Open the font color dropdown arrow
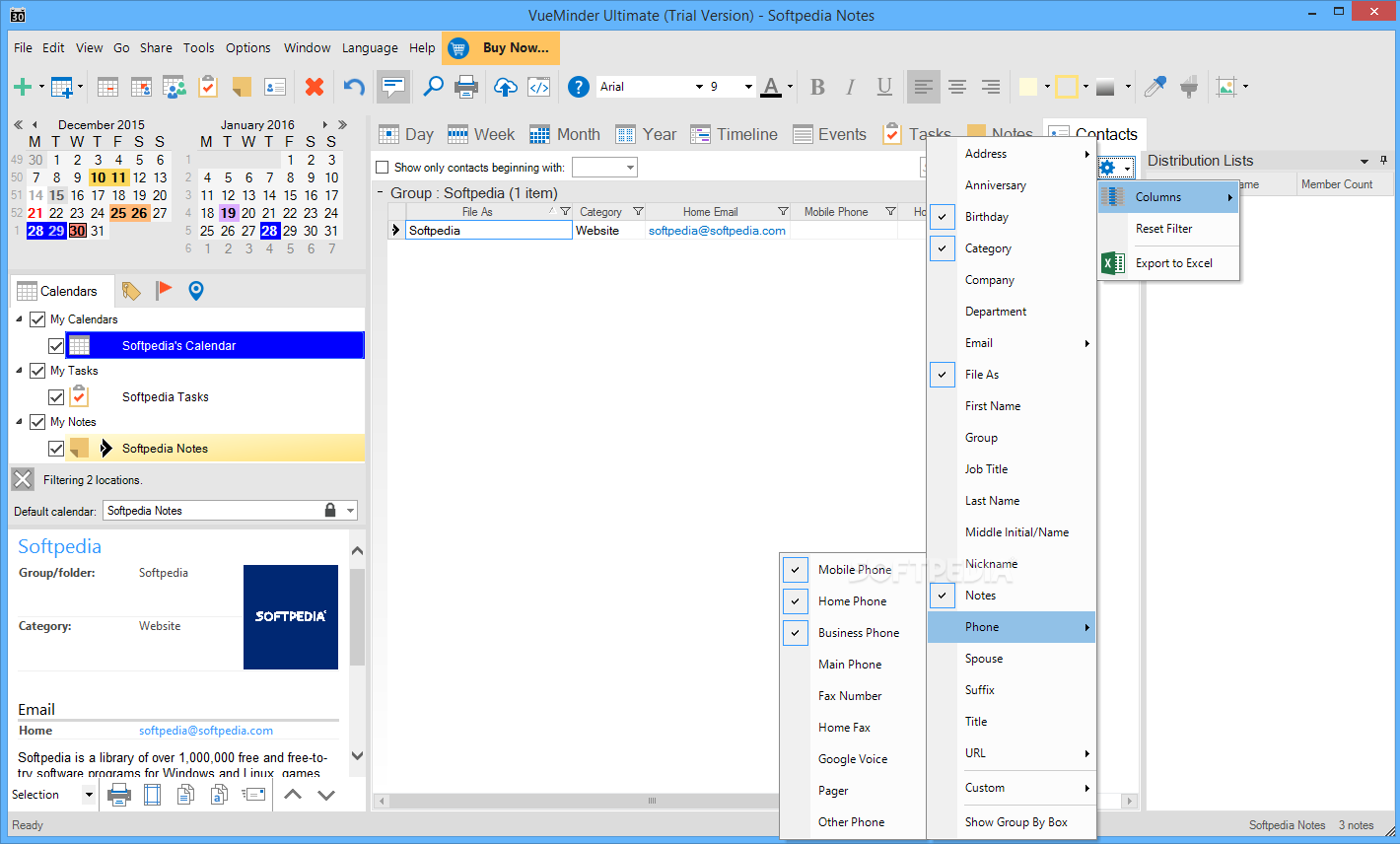 [x=790, y=87]
